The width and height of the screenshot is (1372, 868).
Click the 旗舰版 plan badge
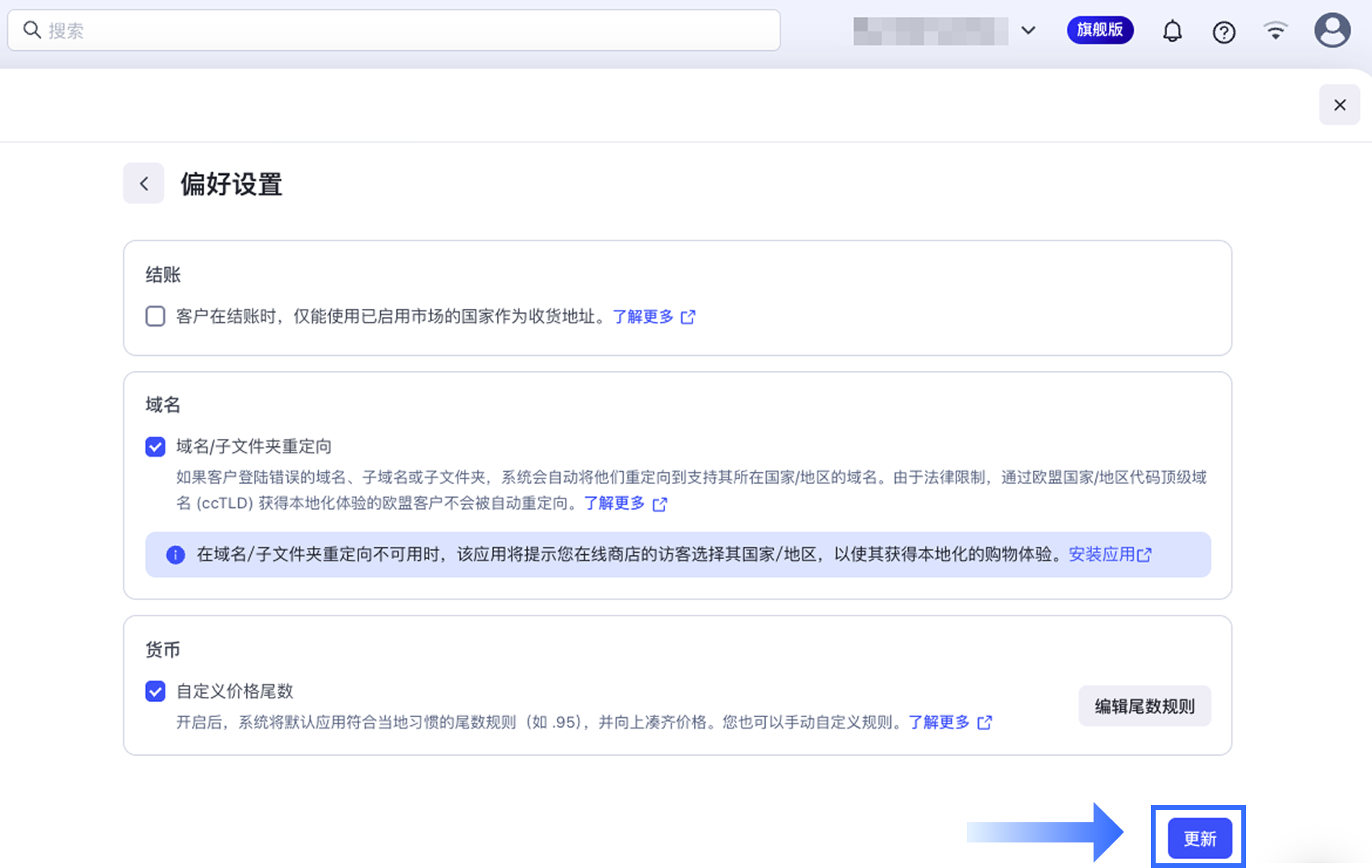(x=1099, y=30)
